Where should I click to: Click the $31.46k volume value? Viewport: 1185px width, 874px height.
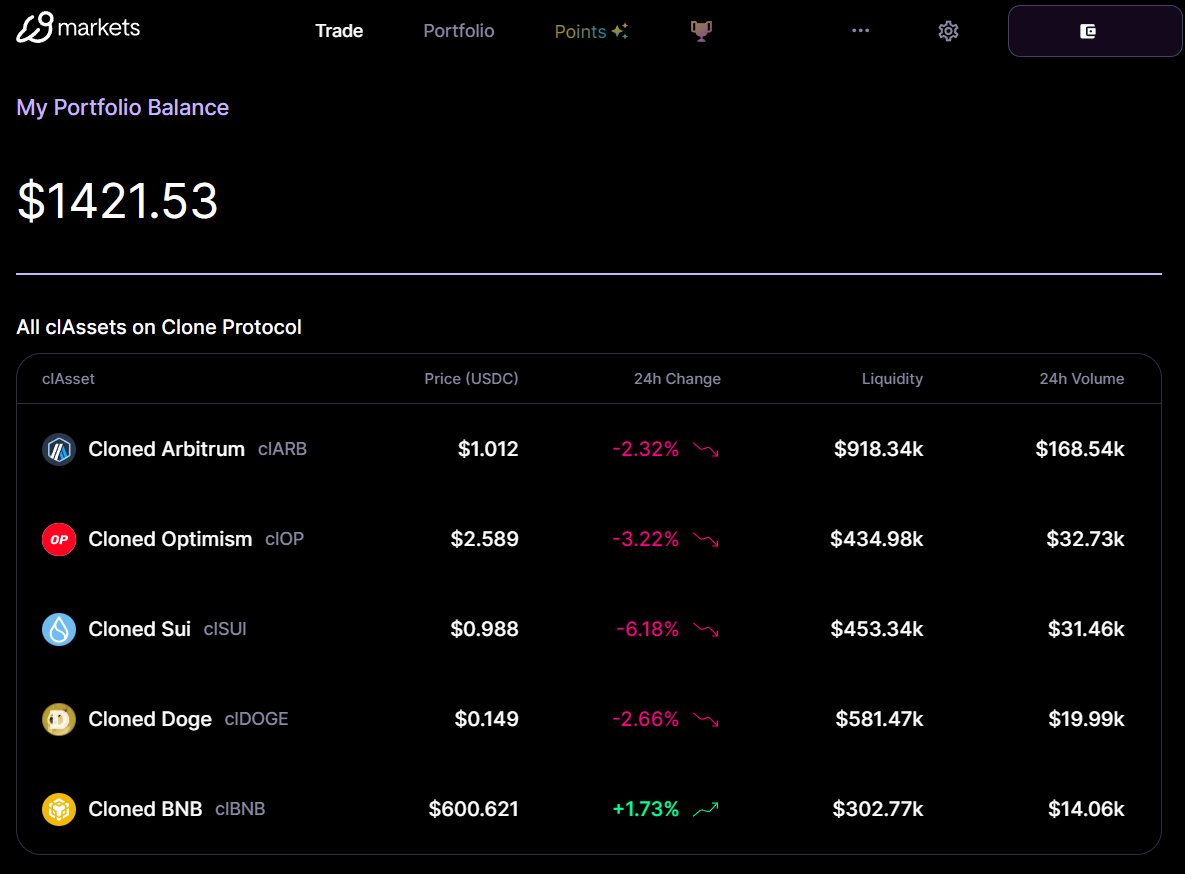[x=1086, y=629]
